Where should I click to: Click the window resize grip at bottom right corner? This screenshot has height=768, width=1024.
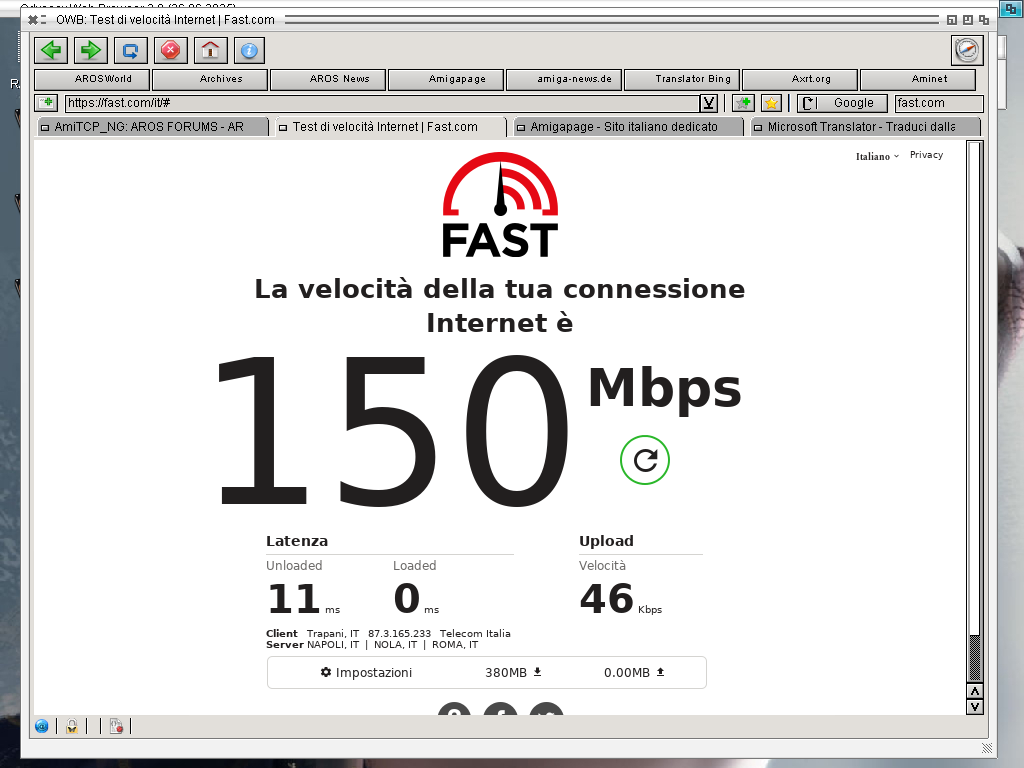(987, 748)
